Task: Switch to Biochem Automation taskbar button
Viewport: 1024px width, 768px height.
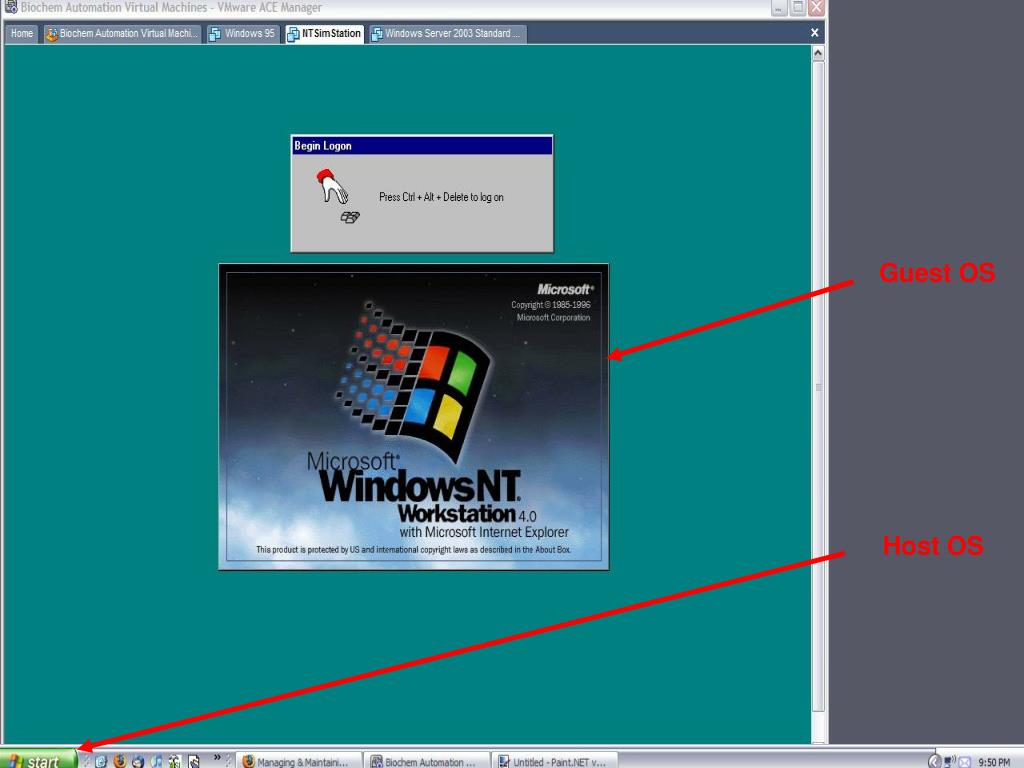Action: pyautogui.click(x=426, y=761)
